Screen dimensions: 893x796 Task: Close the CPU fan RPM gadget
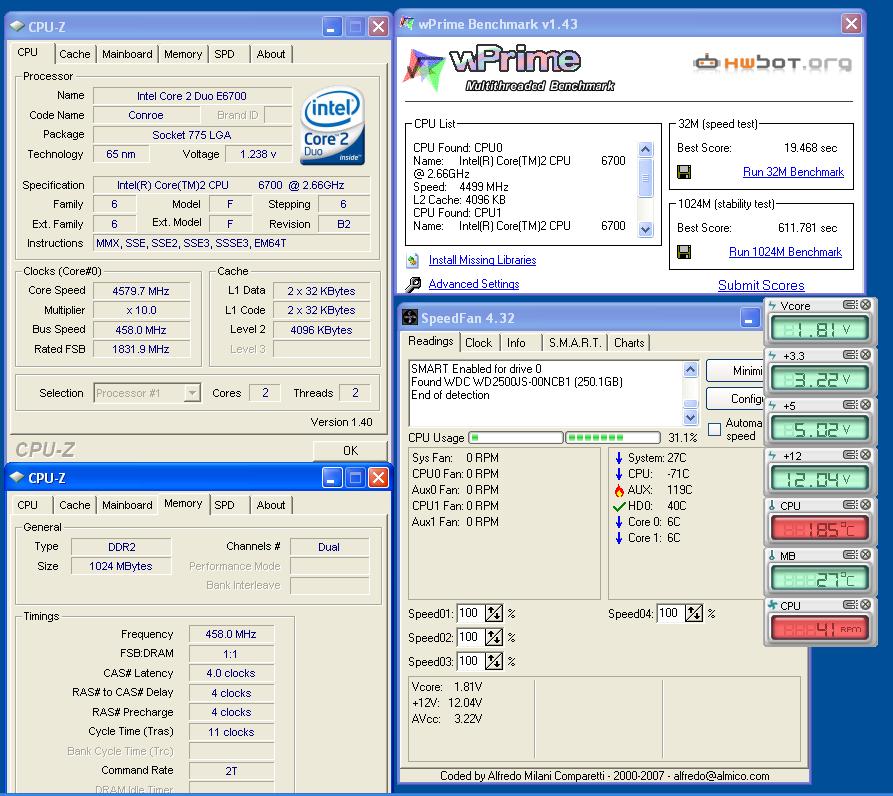coord(865,605)
